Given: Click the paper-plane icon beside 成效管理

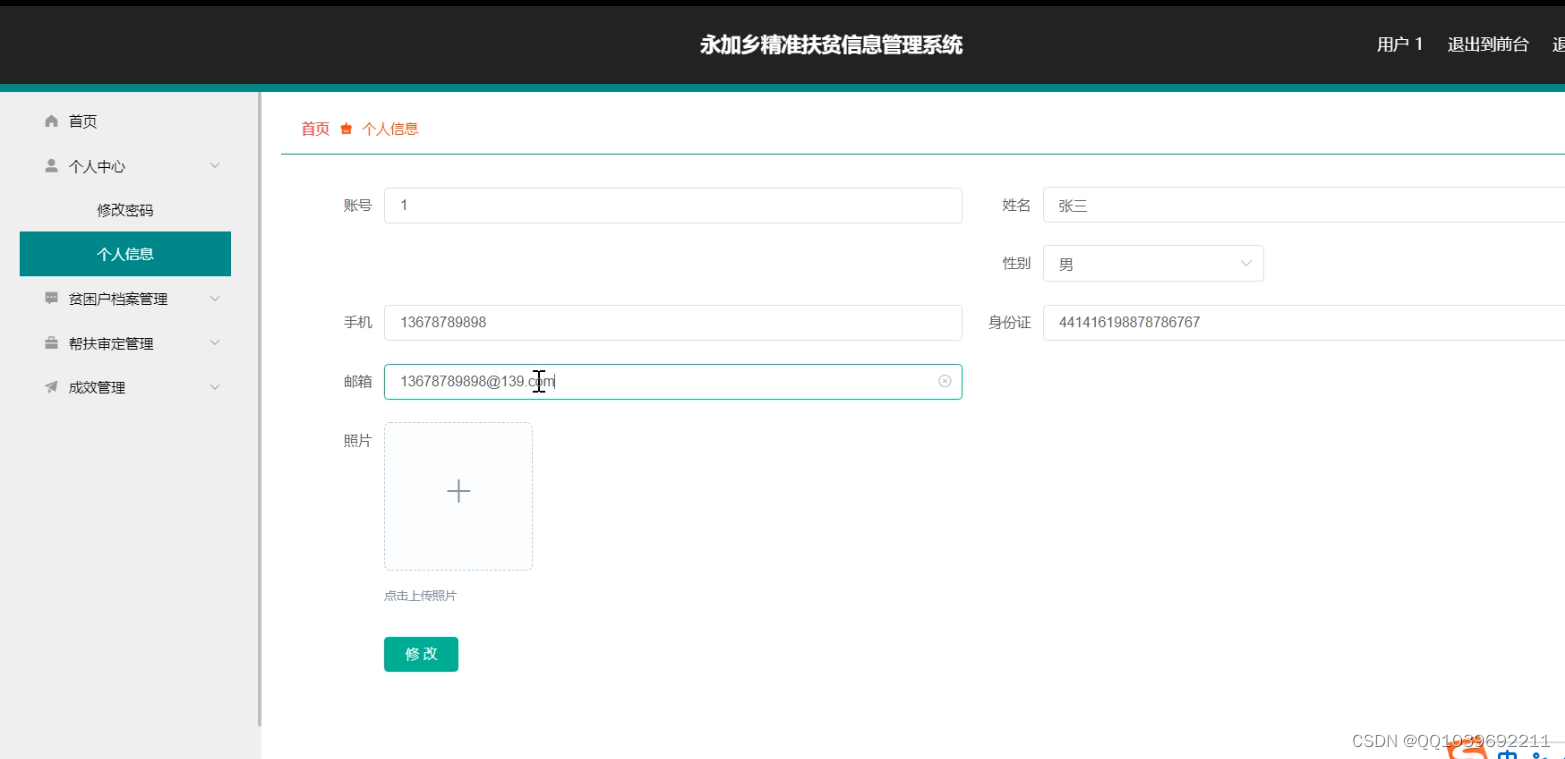Looking at the screenshot, I should (x=52, y=387).
